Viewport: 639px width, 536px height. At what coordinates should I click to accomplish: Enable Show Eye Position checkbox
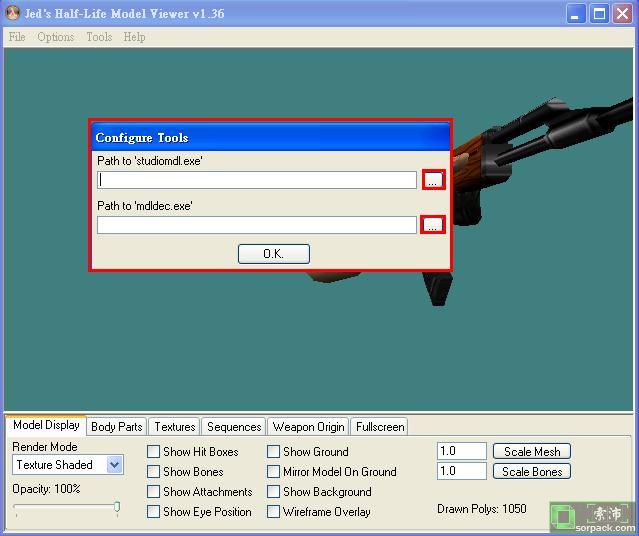pyautogui.click(x=153, y=512)
